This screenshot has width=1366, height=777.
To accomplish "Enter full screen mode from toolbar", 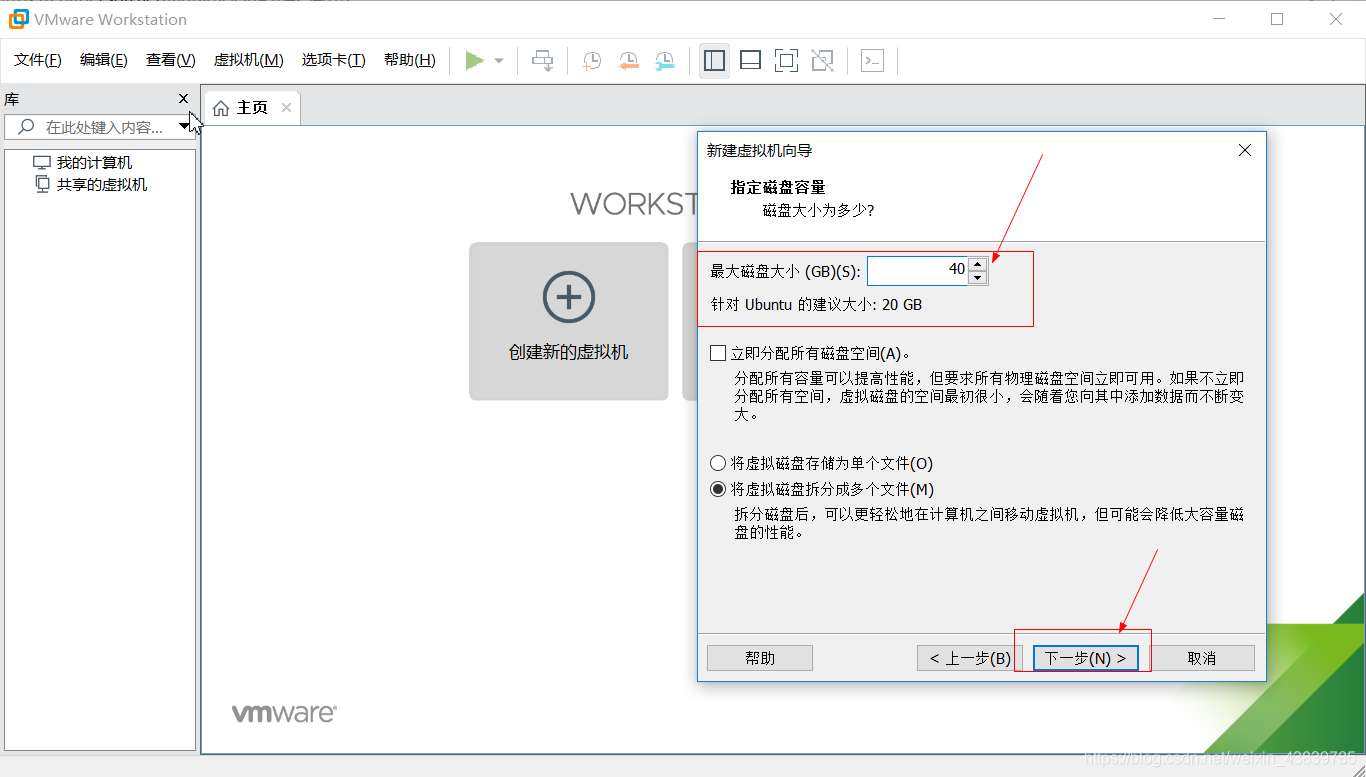I will [786, 60].
